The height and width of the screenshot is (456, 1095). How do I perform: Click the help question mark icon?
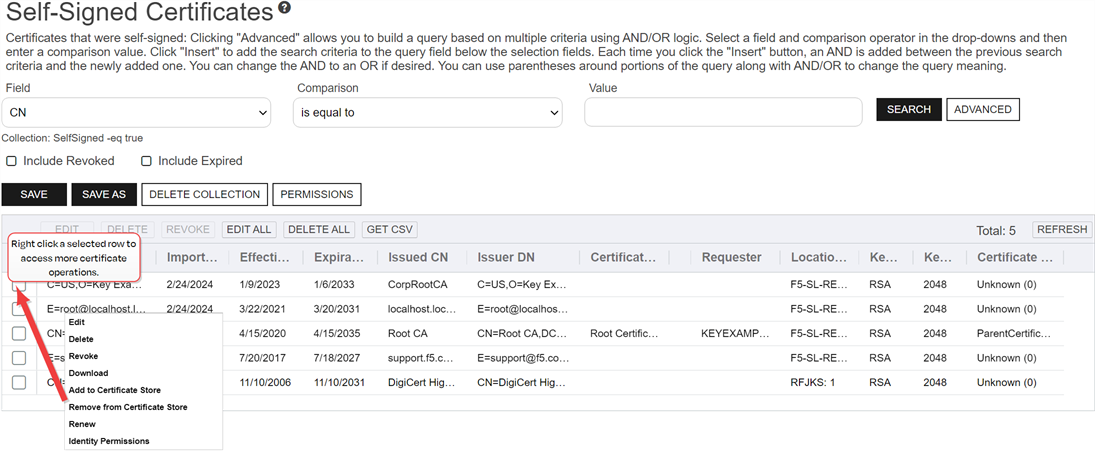click(285, 9)
